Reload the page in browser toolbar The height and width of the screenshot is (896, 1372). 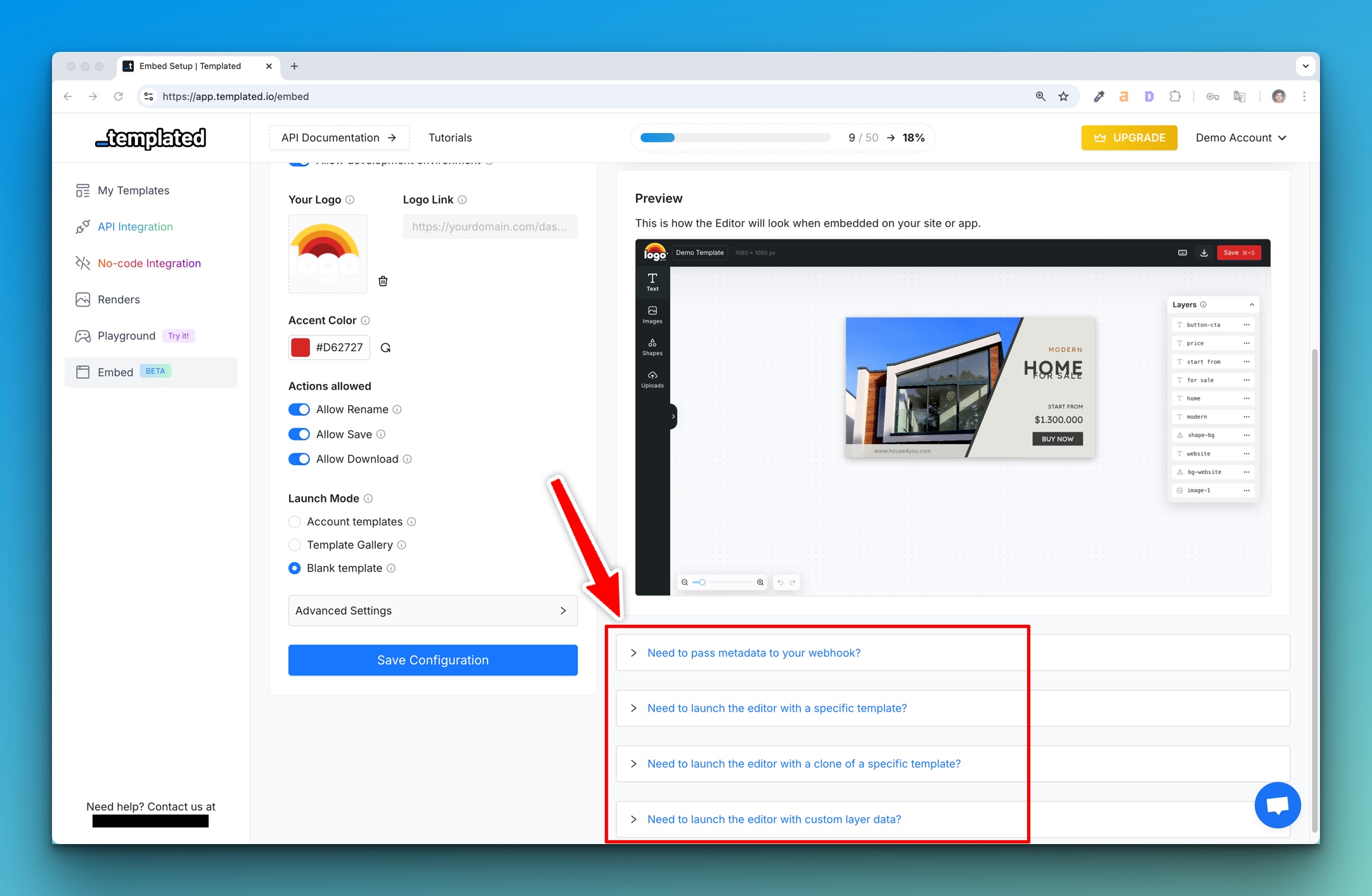[119, 96]
